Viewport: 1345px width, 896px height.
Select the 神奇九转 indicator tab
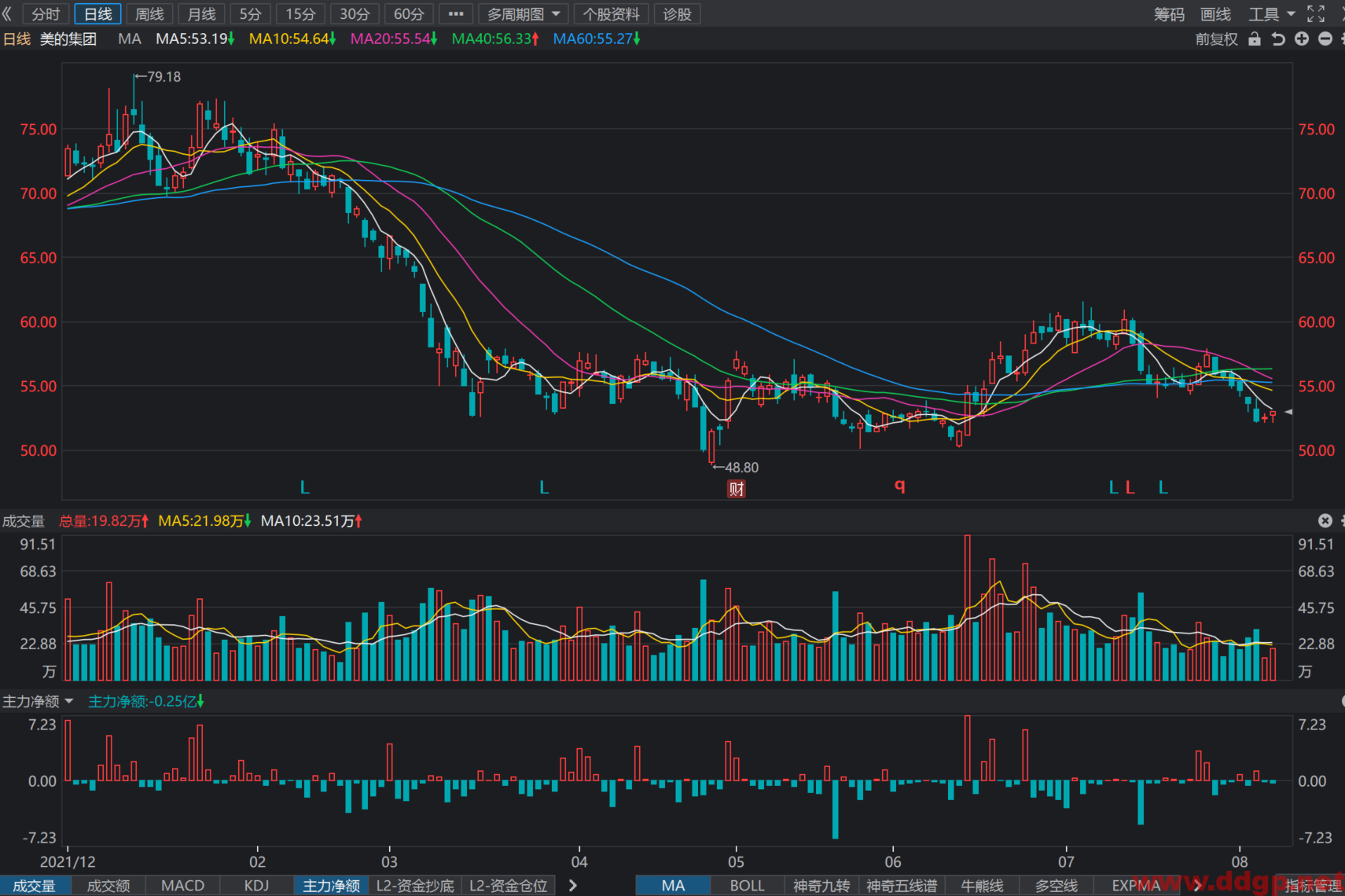pyautogui.click(x=821, y=886)
